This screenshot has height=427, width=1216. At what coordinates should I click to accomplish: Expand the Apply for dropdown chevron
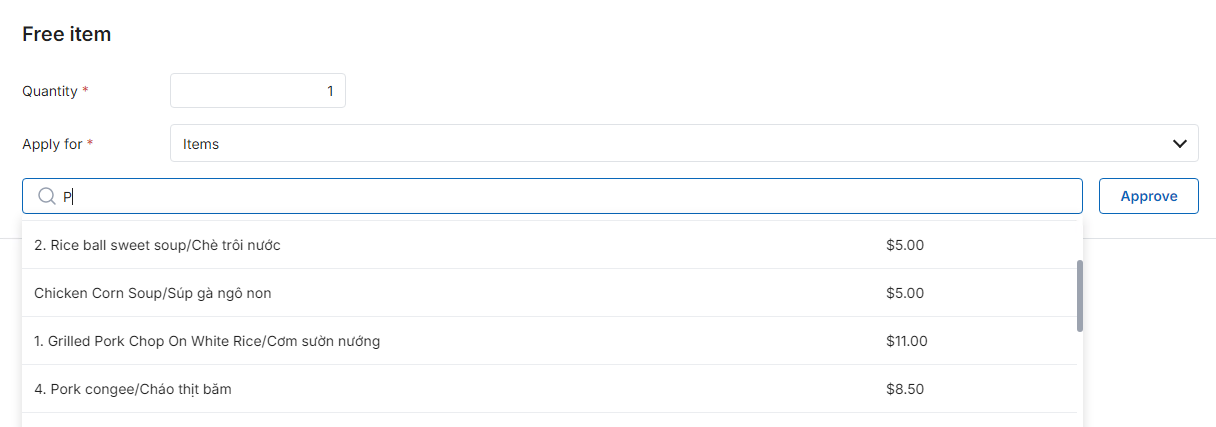(1179, 144)
